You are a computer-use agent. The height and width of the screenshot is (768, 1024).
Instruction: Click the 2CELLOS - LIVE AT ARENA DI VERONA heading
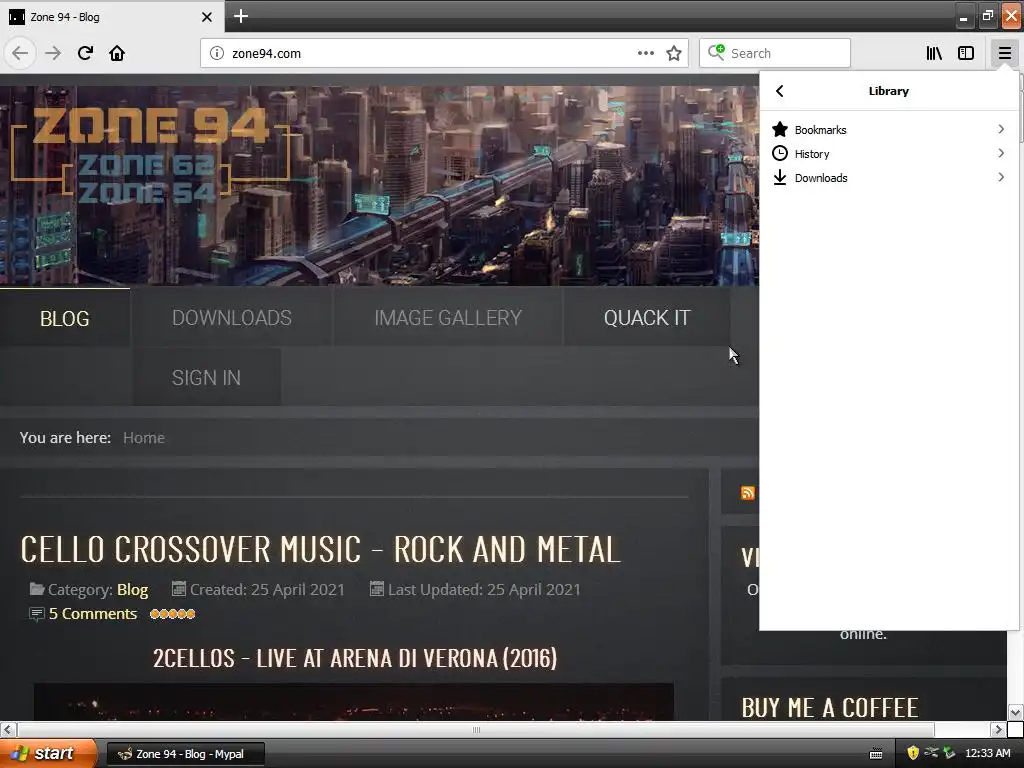point(355,658)
